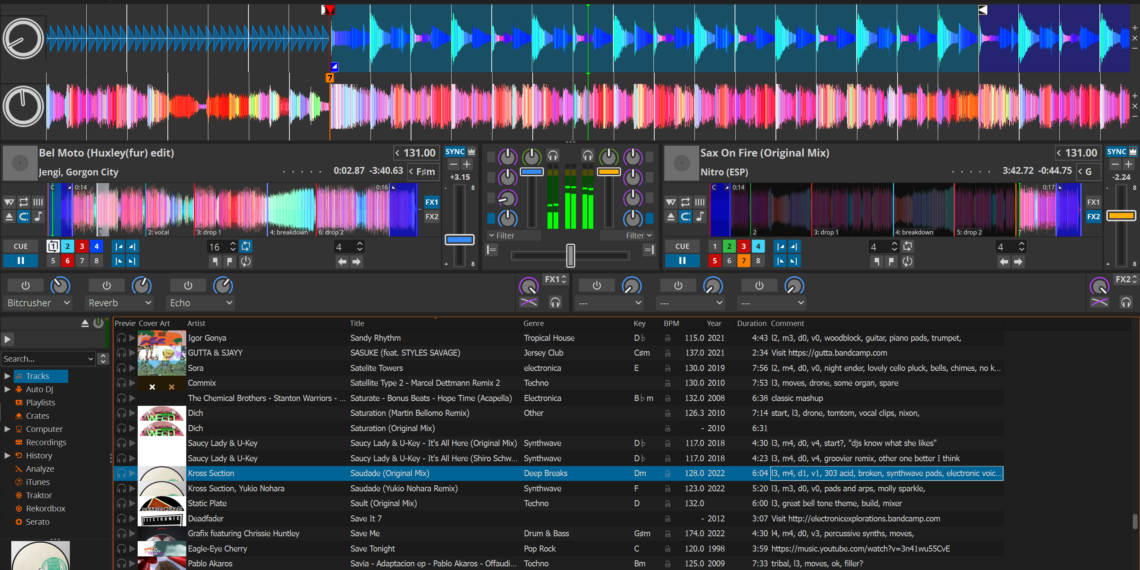Activate beatloop toggle on left deck

[x=246, y=246]
